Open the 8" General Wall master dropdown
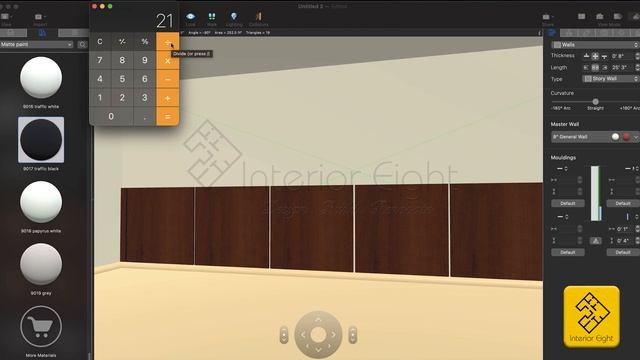The height and width of the screenshot is (360, 640). coord(595,137)
